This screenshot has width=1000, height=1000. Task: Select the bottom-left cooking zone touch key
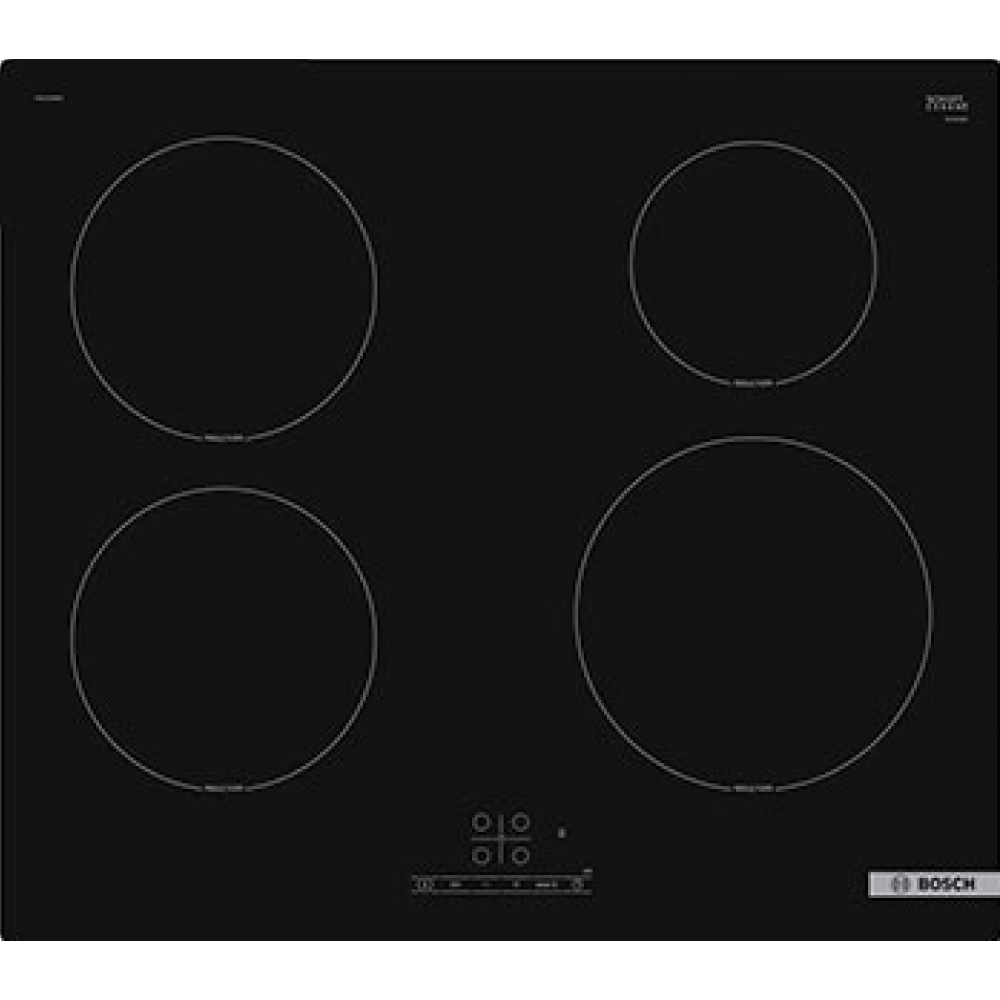click(x=481, y=855)
